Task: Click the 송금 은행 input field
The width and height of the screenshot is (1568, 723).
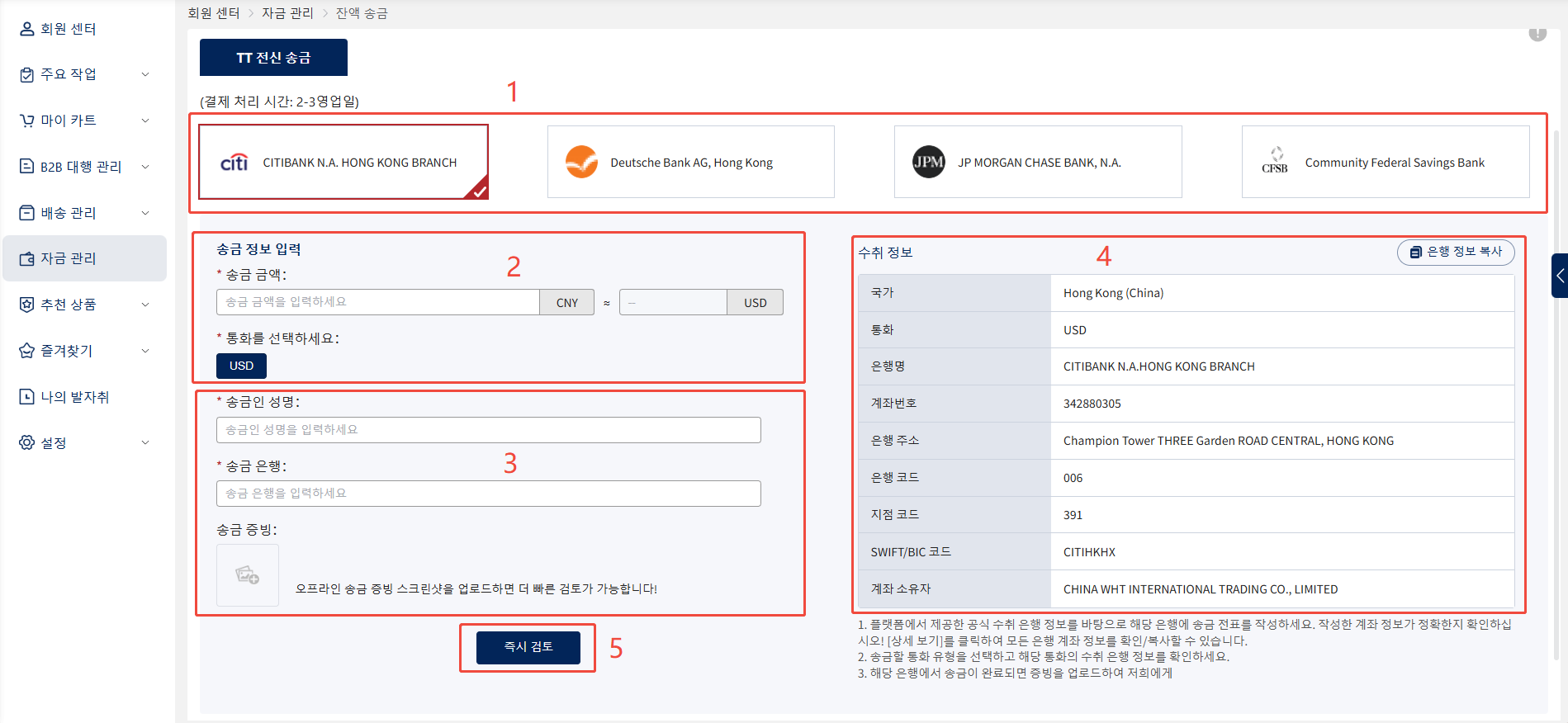Action: [x=489, y=494]
